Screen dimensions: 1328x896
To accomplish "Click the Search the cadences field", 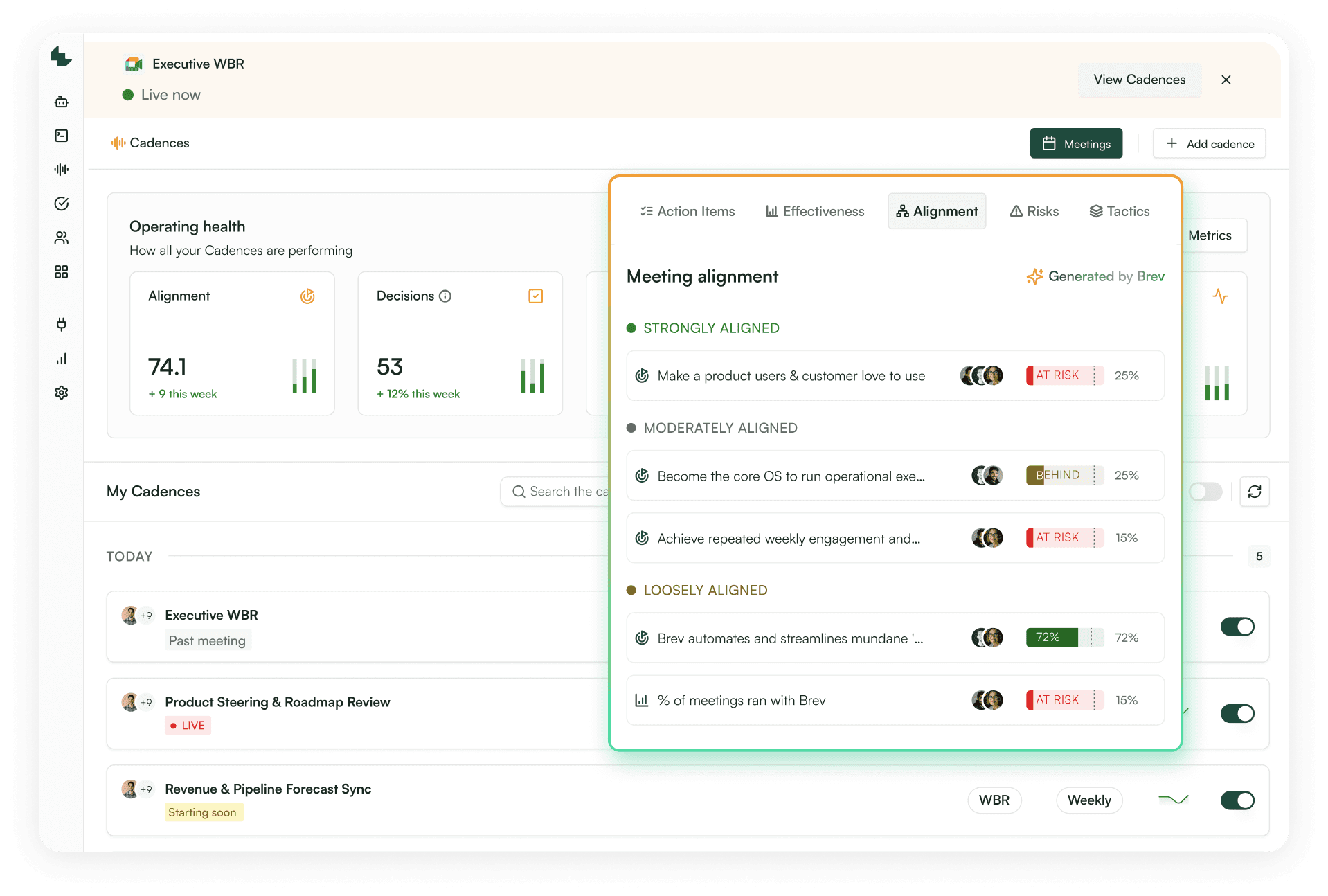I will [555, 492].
